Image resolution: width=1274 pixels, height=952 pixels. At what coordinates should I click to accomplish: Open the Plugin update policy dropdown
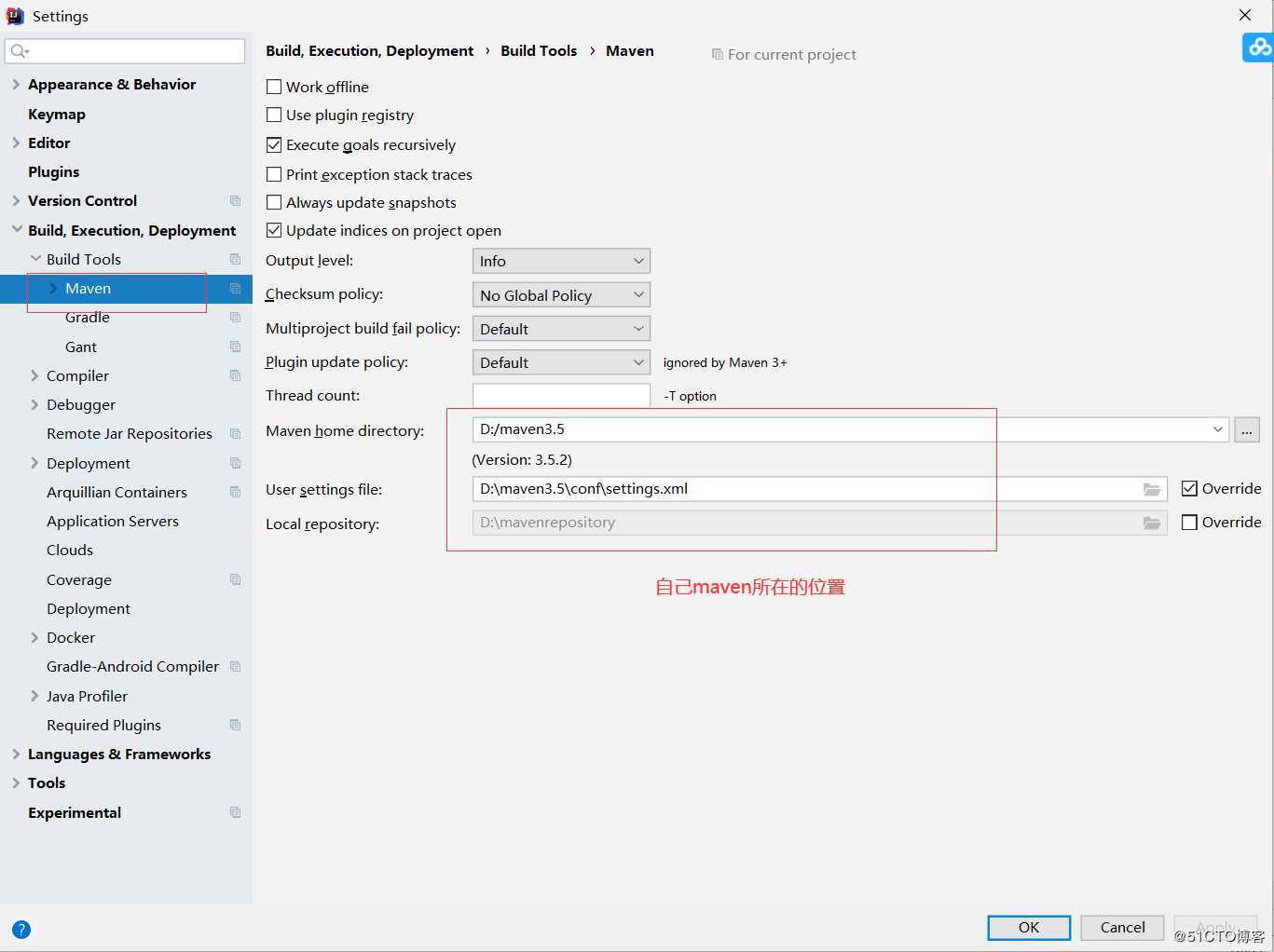(x=561, y=362)
